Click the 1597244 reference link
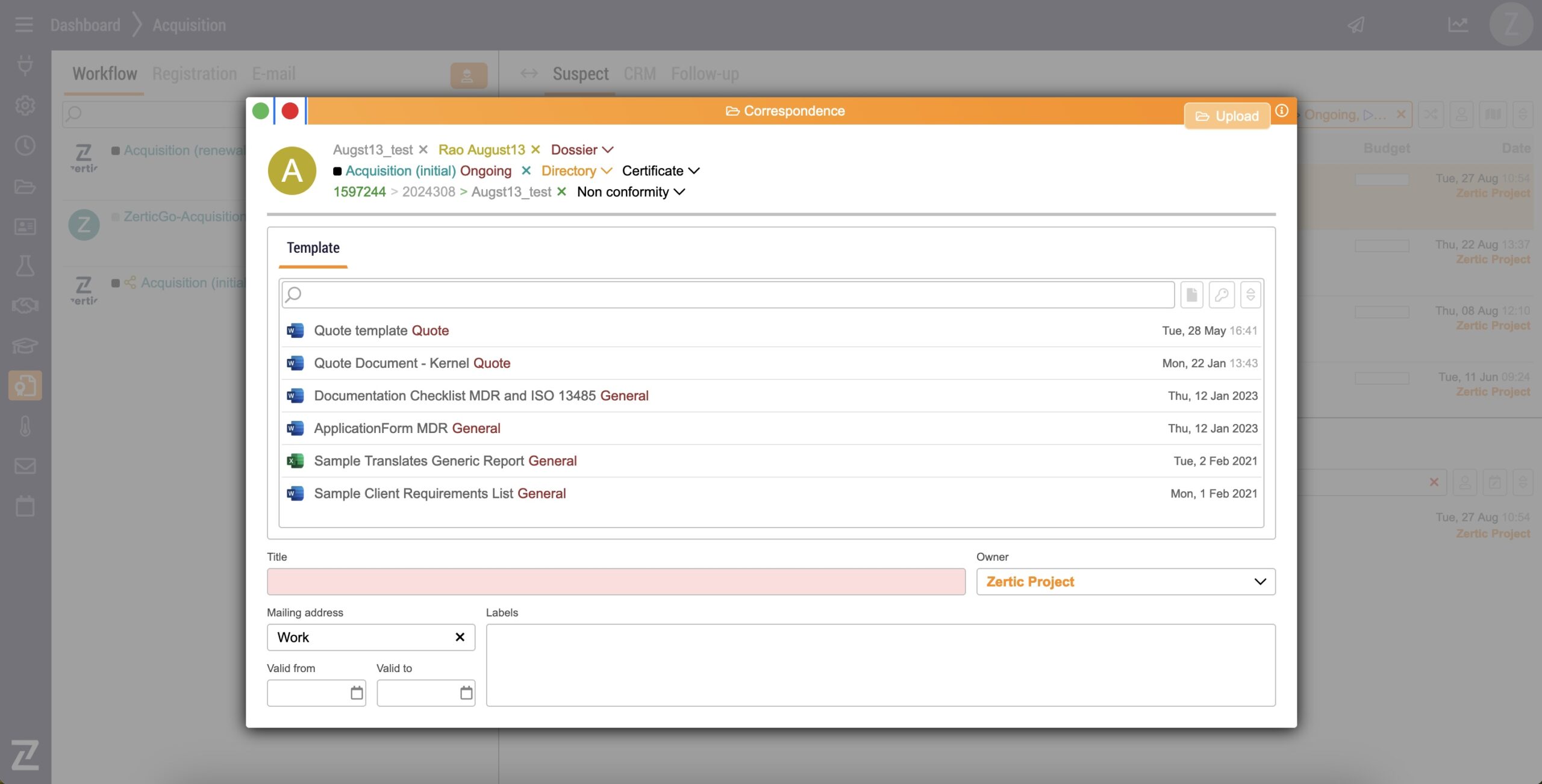1542x784 pixels. click(x=359, y=192)
